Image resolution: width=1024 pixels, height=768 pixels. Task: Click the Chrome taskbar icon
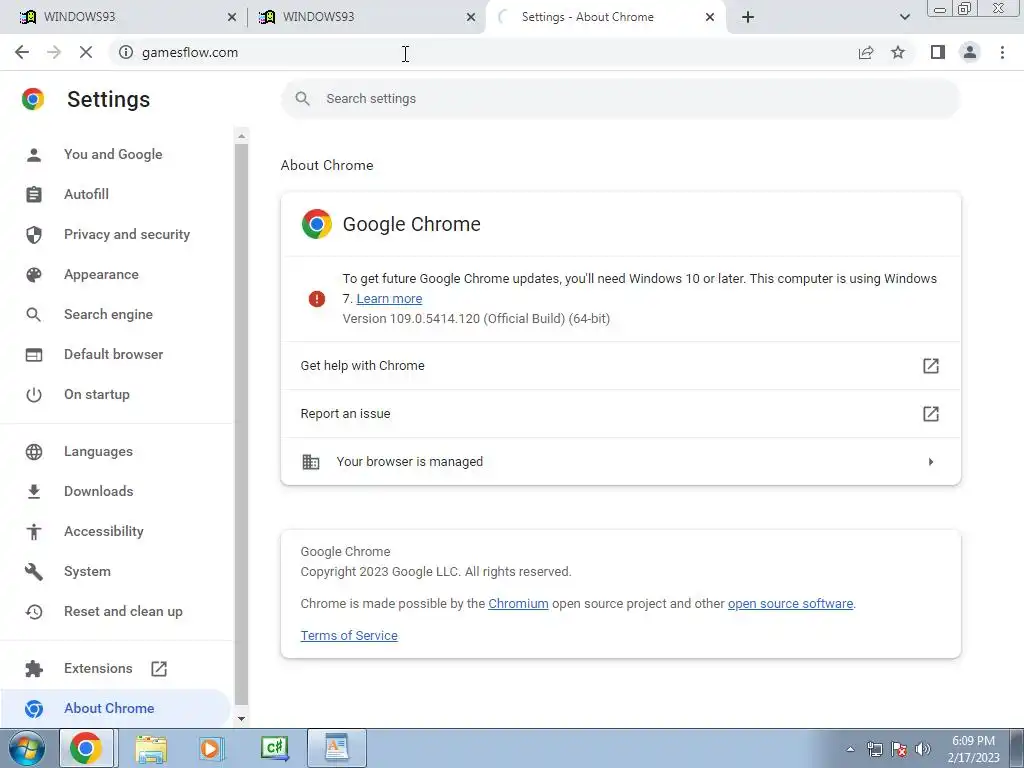tap(86, 748)
